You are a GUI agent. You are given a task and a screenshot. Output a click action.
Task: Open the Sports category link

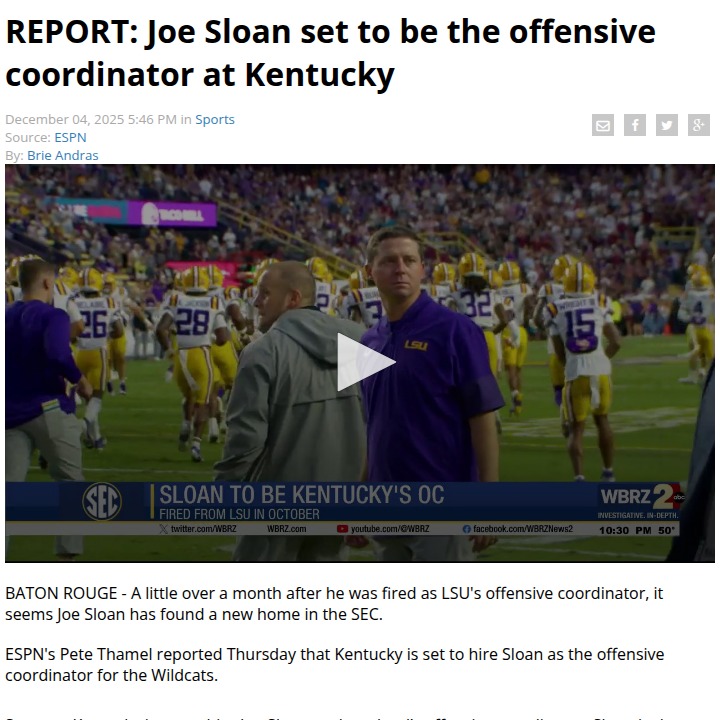point(215,119)
